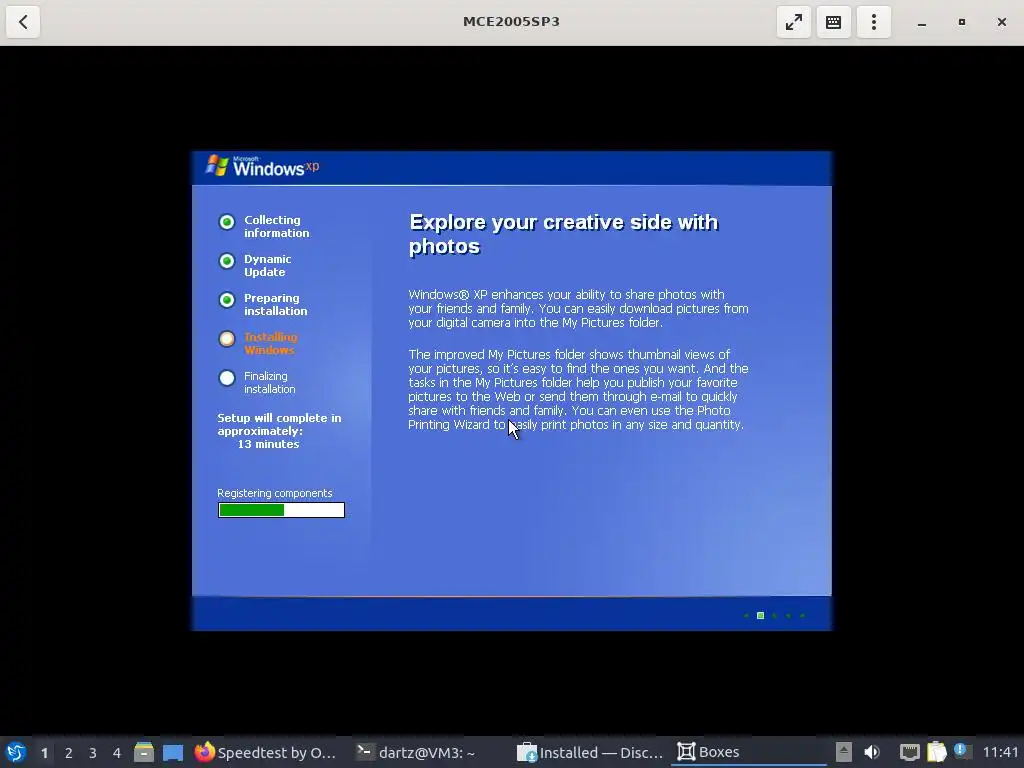This screenshot has height=768, width=1024.
Task: Open the removable media tray icon
Action: click(844, 752)
